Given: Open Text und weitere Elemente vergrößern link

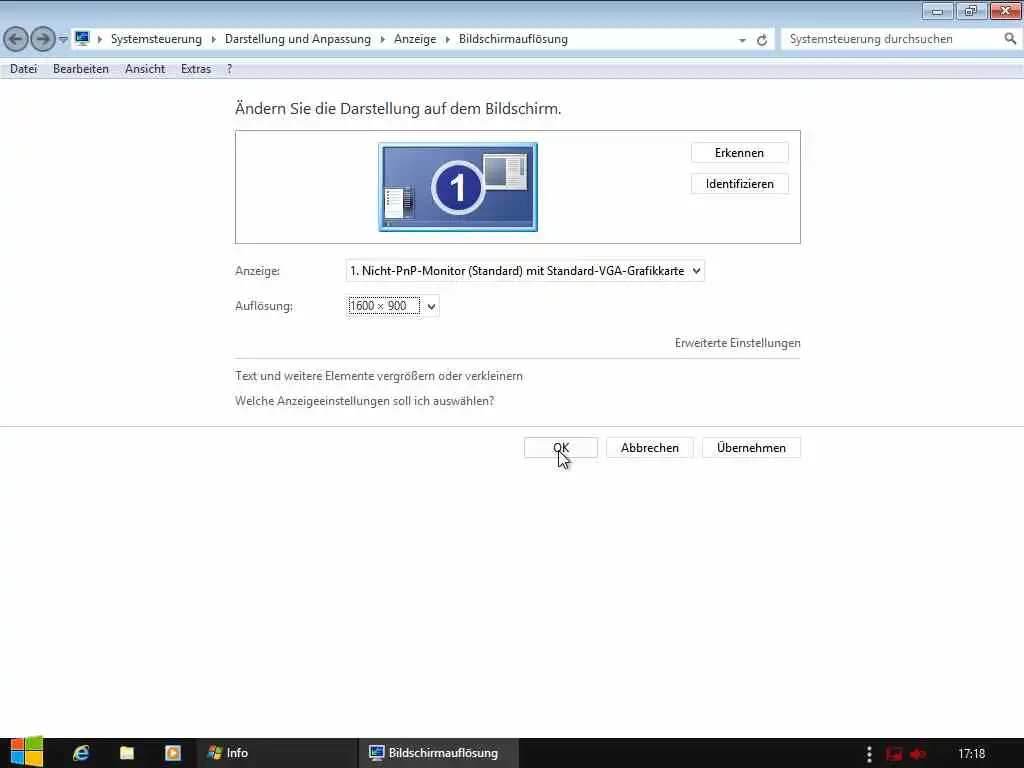Looking at the screenshot, I should tap(379, 376).
